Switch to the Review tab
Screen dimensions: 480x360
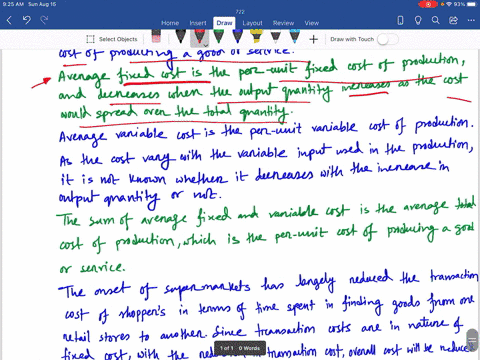(283, 23)
